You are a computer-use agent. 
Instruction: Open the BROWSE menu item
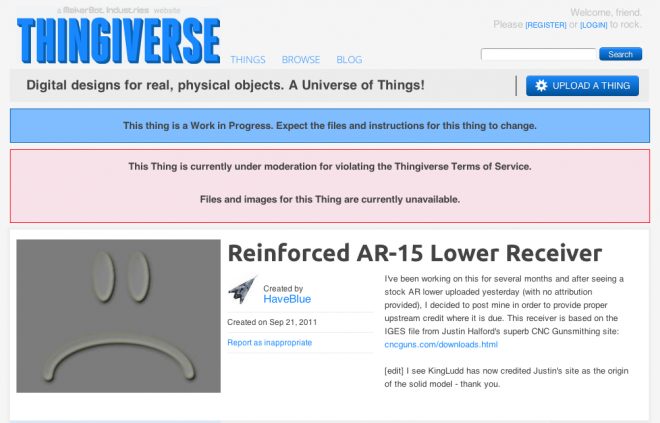[301, 60]
